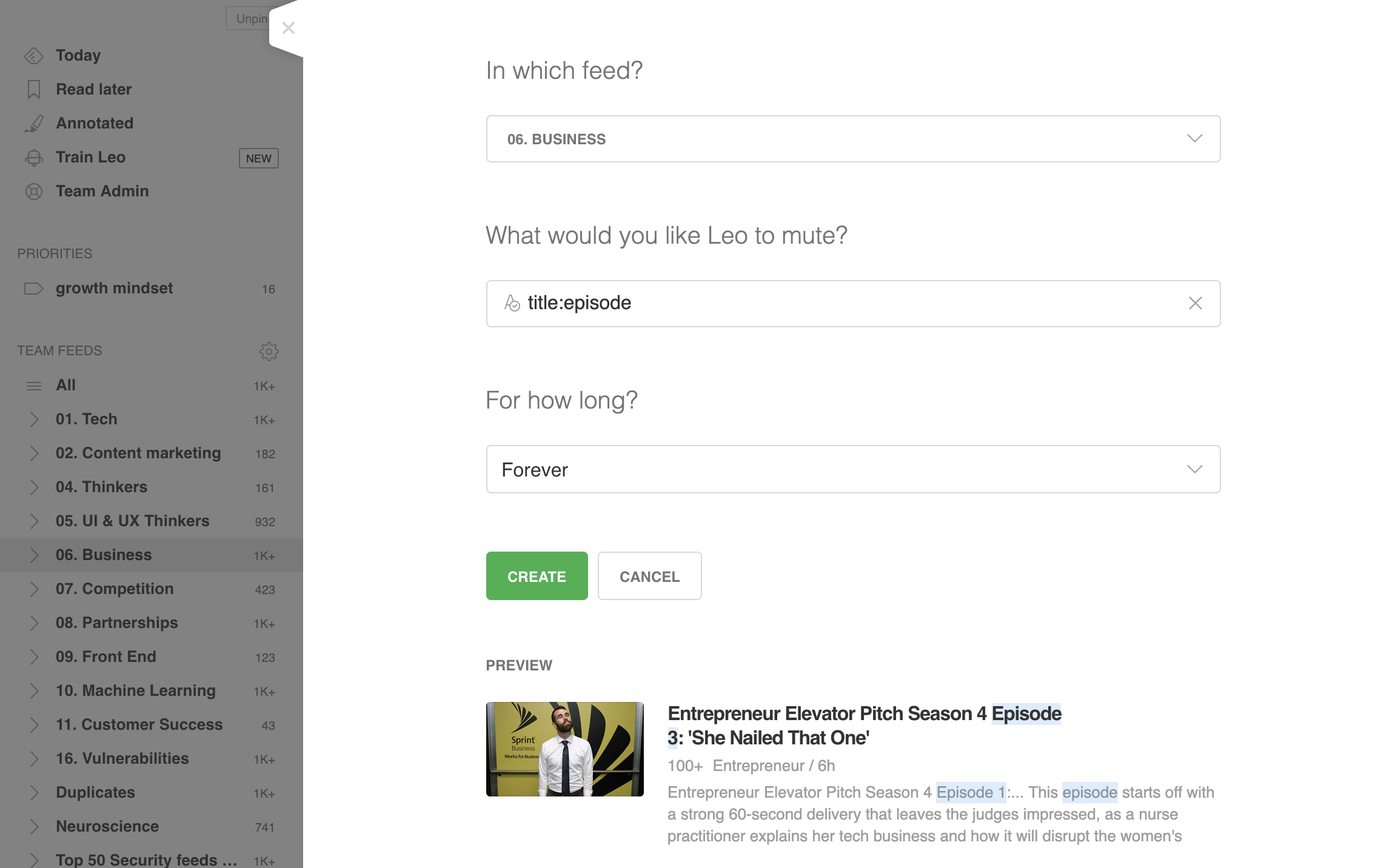Screen dimensions: 1398x868
Task: Click the Read later bookmark icon
Action: pyautogui.click(x=34, y=90)
